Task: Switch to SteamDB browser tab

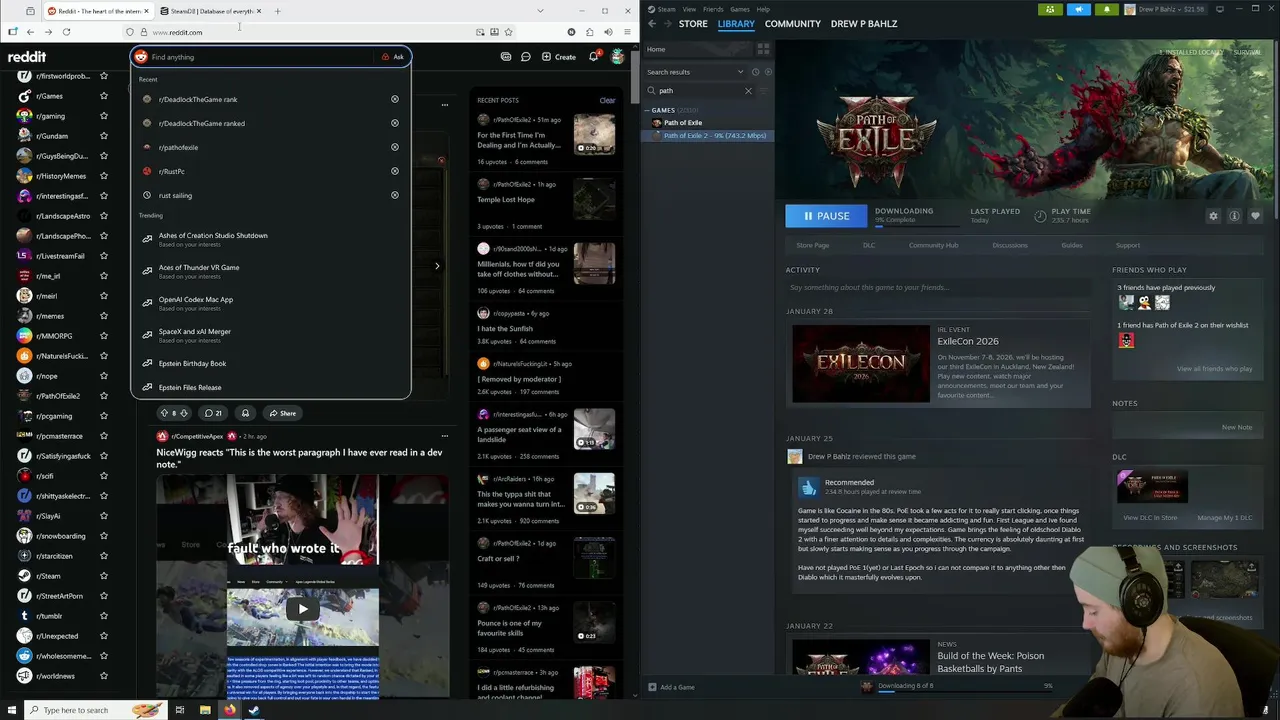Action: [211, 11]
